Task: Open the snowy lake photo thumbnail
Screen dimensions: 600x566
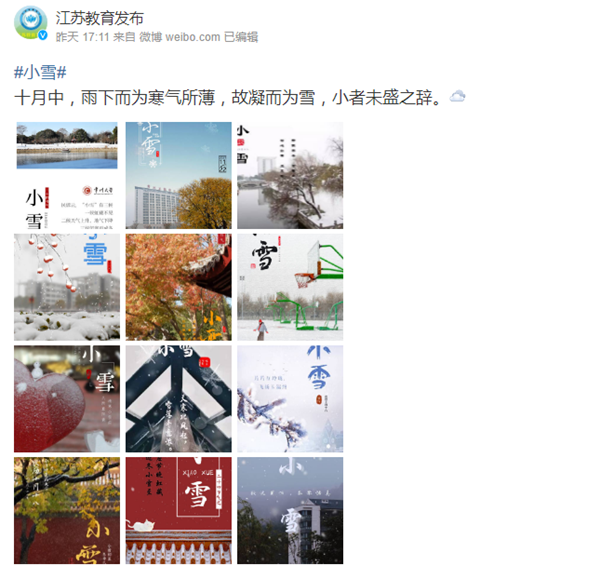Action: (67, 175)
